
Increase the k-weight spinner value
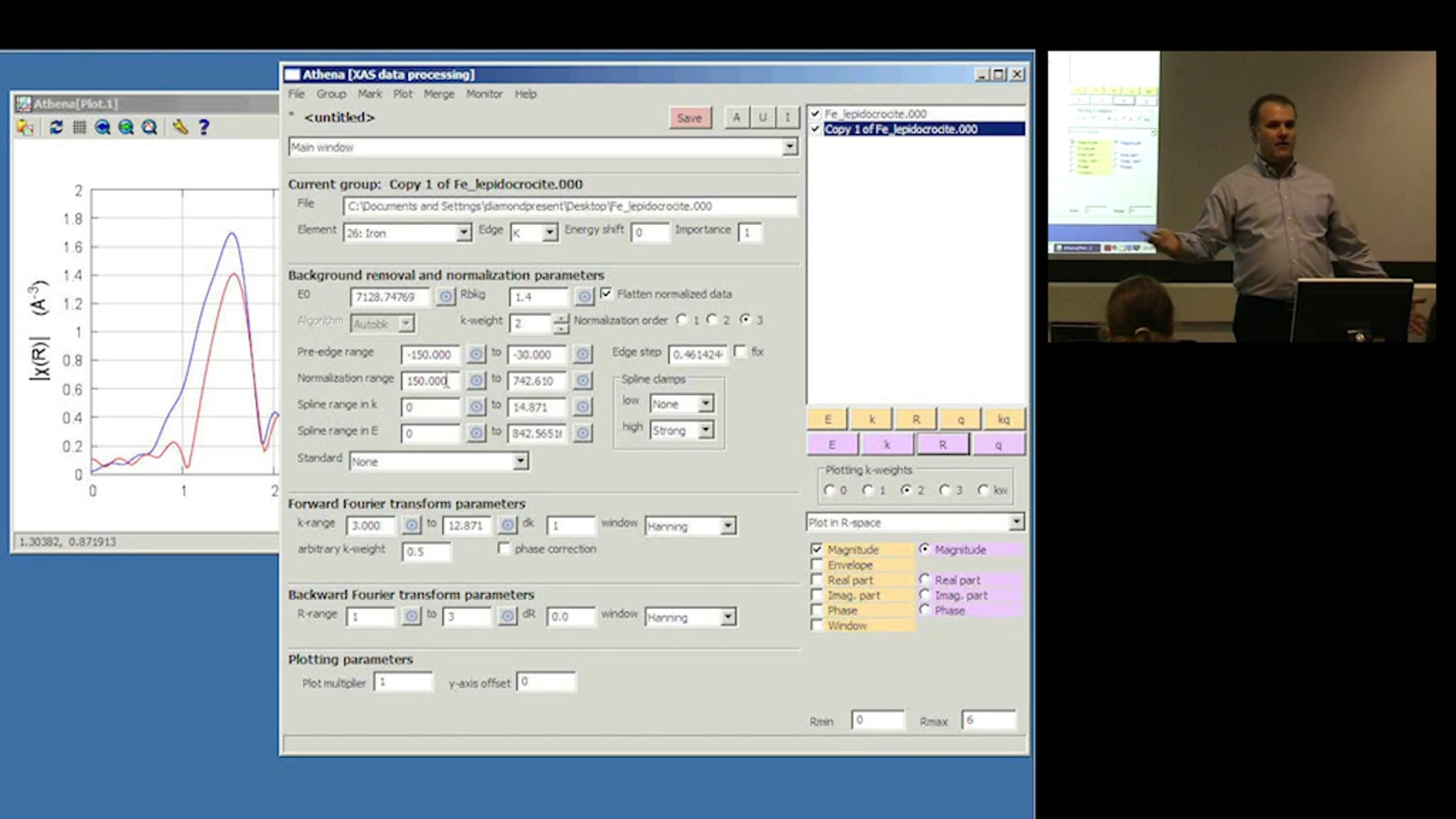[x=561, y=318]
